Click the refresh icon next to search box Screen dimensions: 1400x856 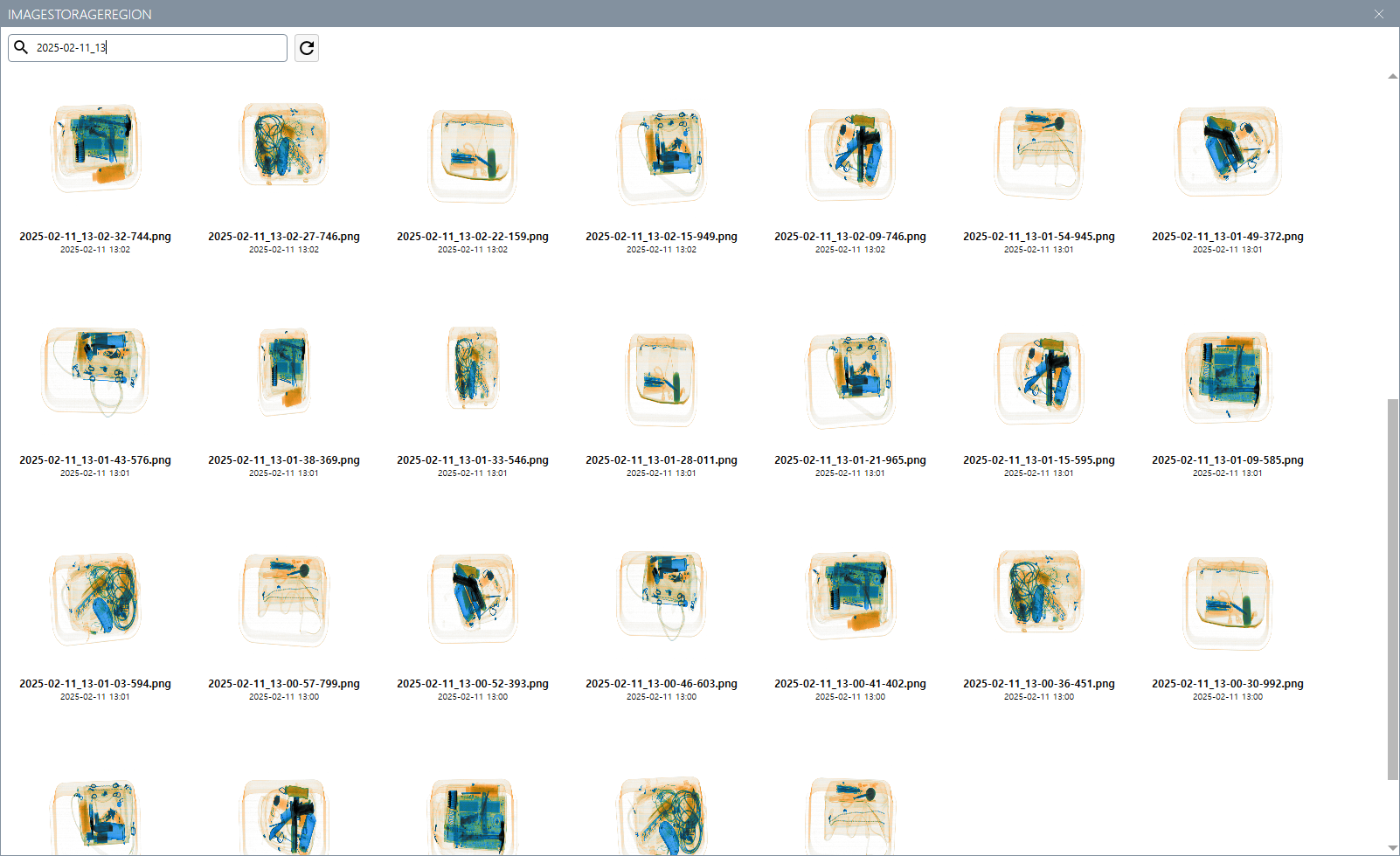(307, 48)
